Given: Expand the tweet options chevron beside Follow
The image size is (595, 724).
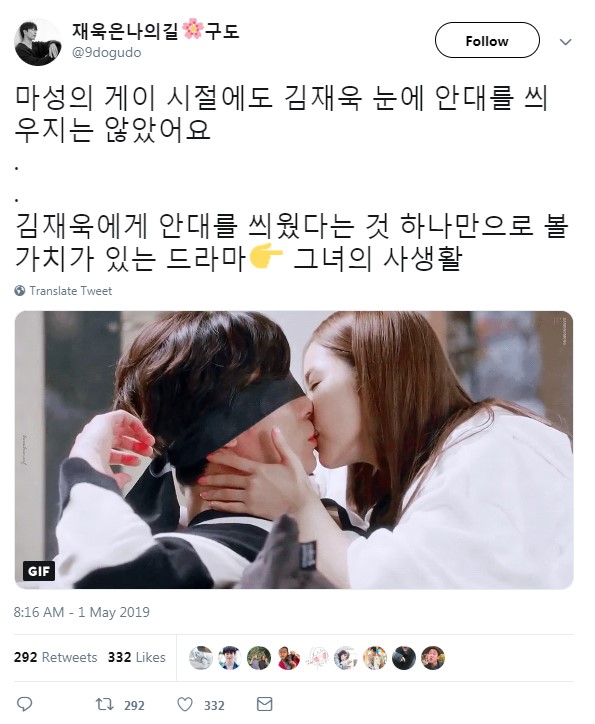Looking at the screenshot, I should coord(565,42).
